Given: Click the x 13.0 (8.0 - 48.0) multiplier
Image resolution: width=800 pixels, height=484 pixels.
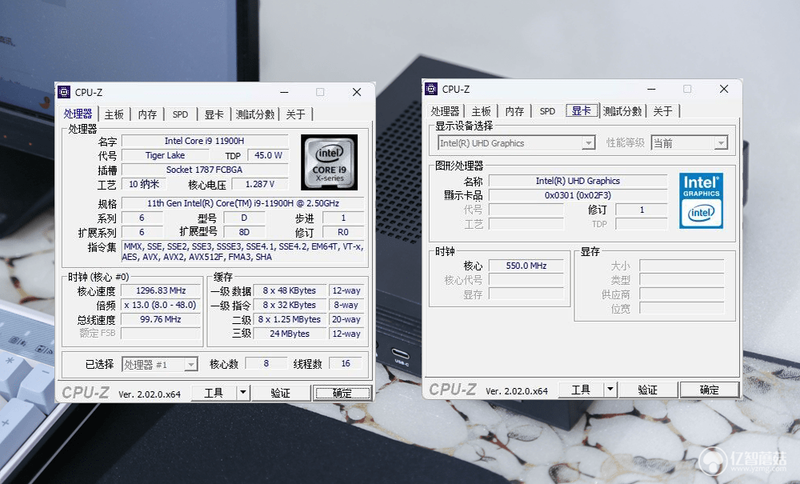Looking at the screenshot, I should [161, 305].
